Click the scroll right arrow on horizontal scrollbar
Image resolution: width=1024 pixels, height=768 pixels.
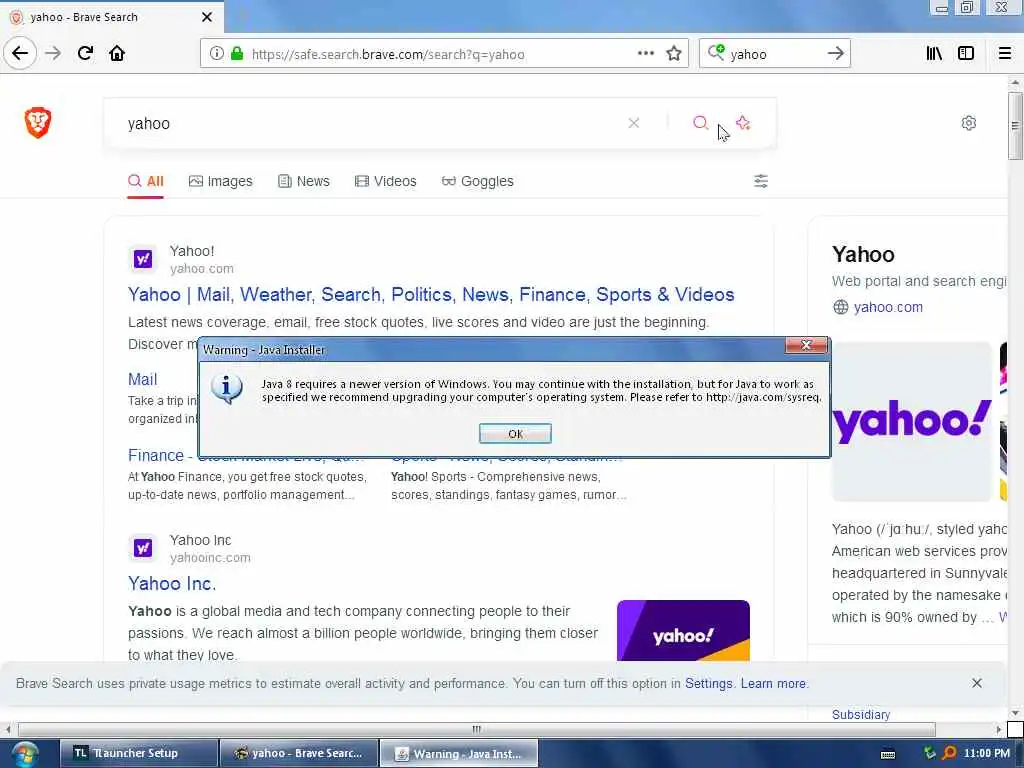999,729
